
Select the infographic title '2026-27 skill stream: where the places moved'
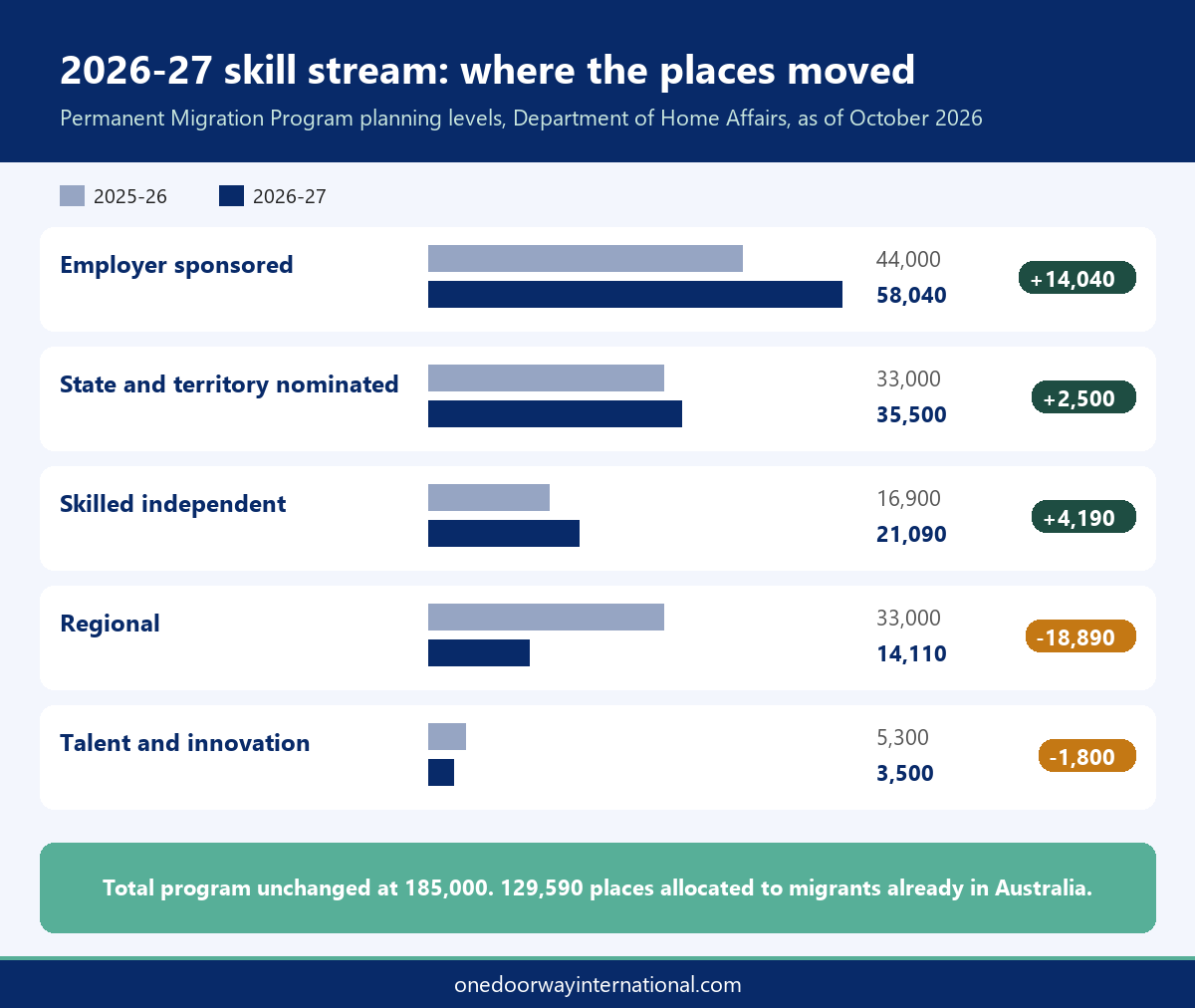(487, 71)
